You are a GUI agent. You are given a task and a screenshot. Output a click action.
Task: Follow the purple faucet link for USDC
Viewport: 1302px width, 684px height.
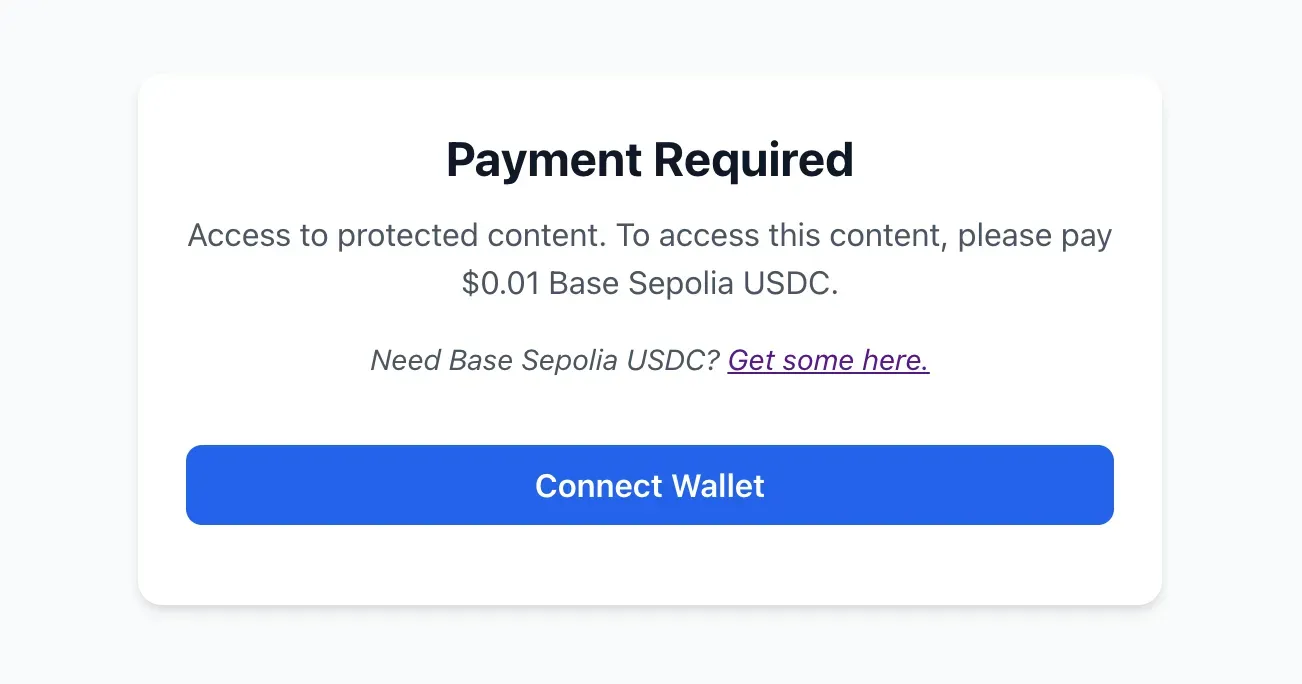[x=828, y=360]
